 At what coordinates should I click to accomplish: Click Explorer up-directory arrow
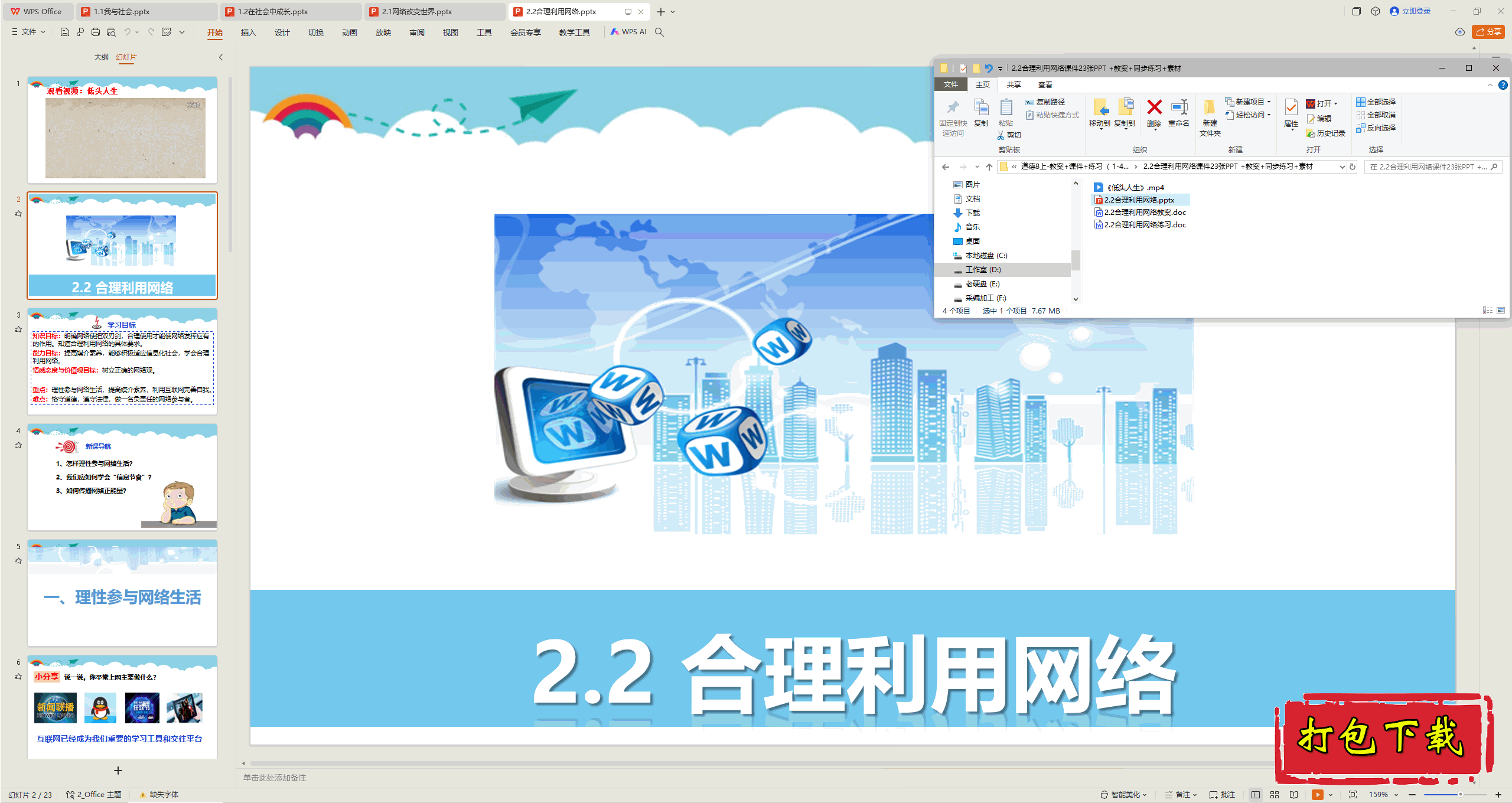tap(989, 167)
